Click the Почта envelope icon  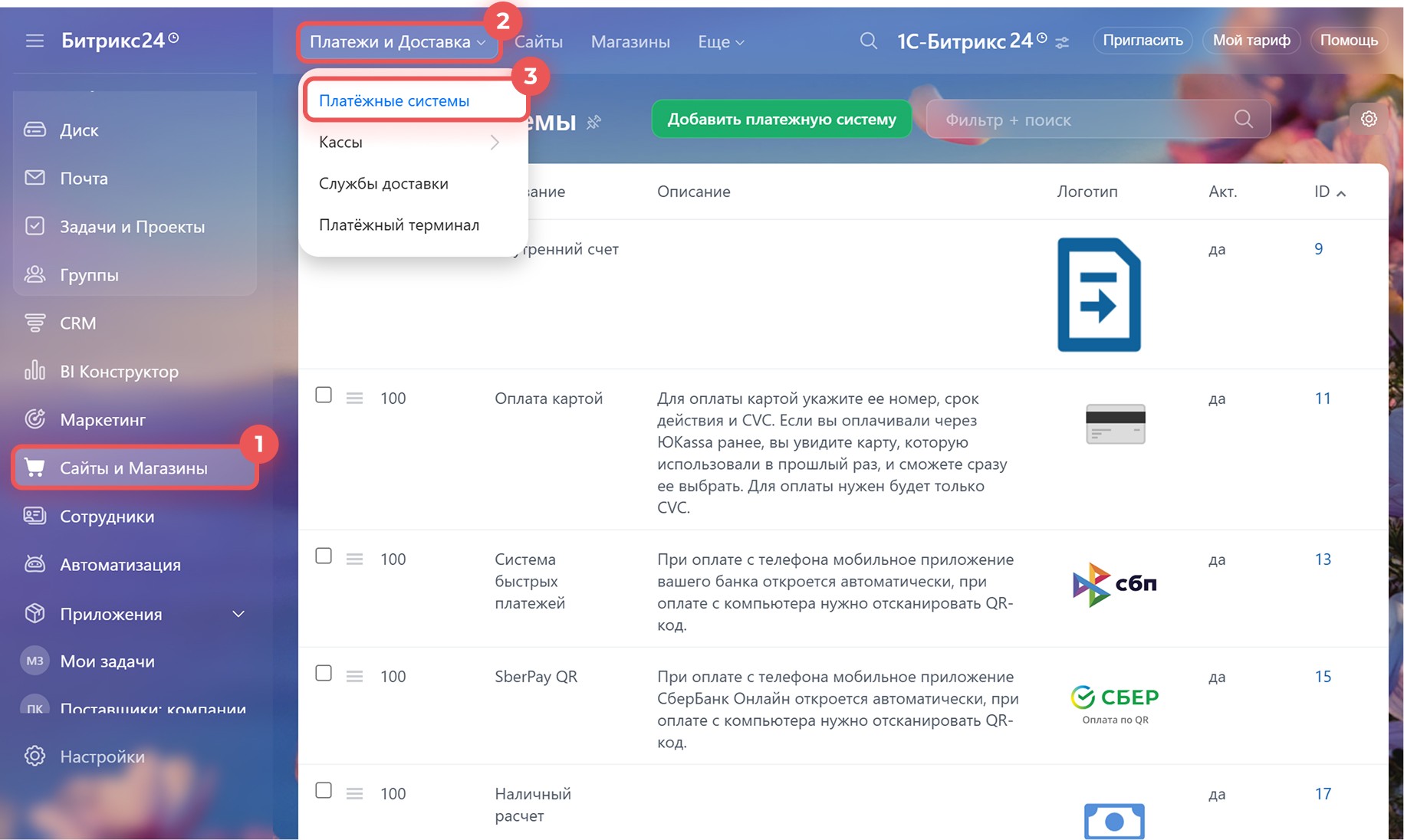[x=35, y=178]
